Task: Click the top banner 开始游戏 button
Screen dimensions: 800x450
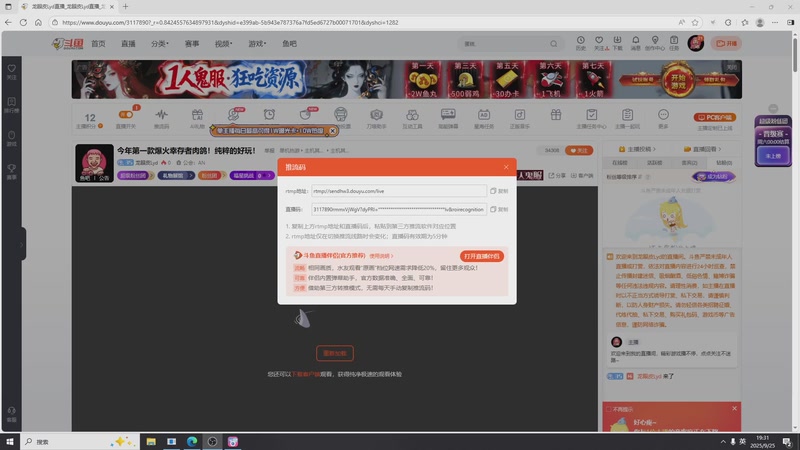Action: (x=678, y=80)
